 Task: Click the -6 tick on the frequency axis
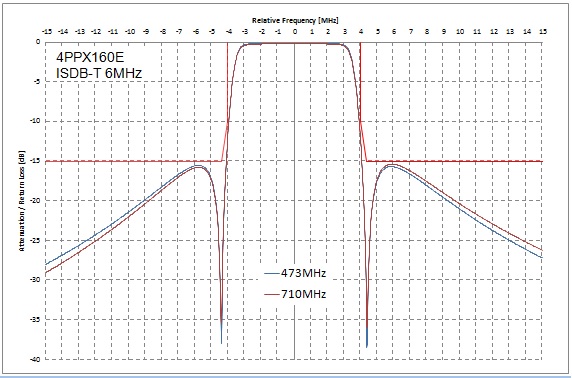[196, 32]
